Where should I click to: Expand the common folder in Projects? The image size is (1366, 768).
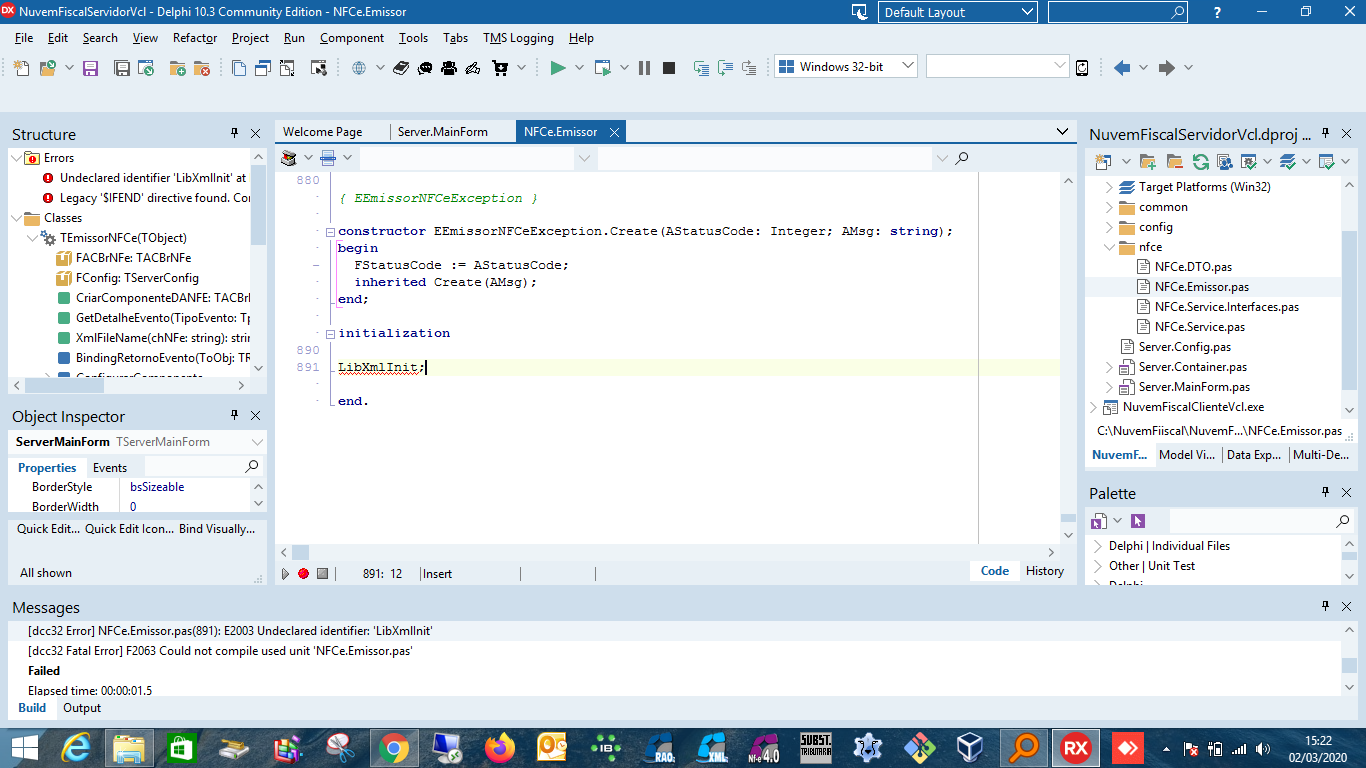(1109, 207)
